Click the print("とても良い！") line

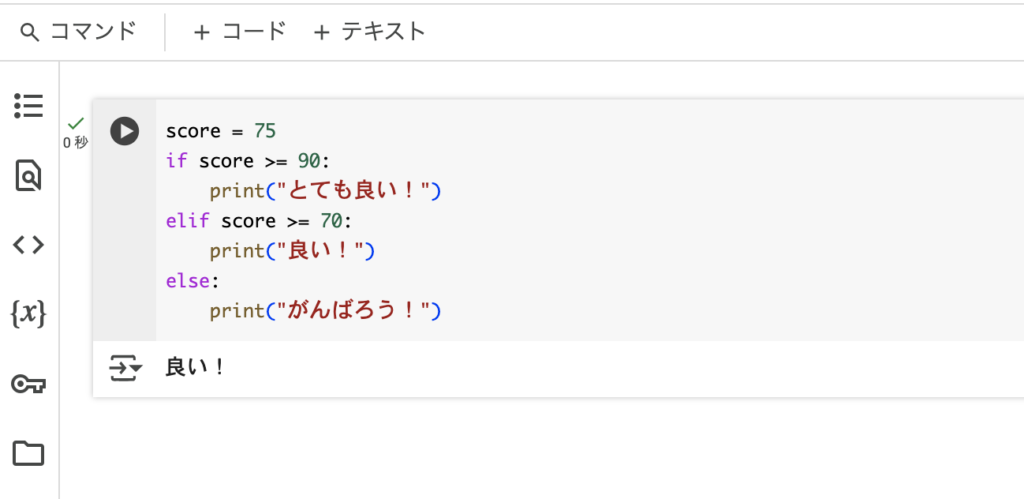pos(326,191)
